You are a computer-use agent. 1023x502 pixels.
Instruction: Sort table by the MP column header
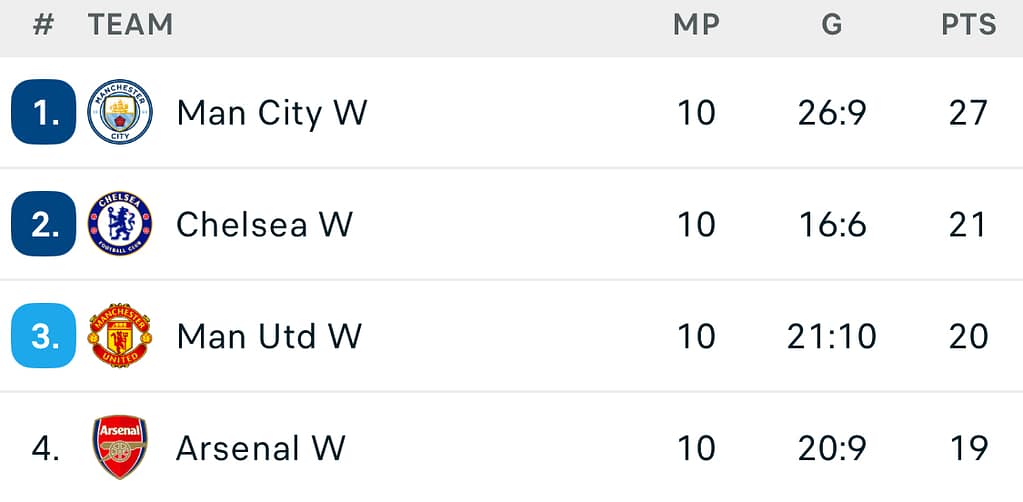click(x=696, y=25)
